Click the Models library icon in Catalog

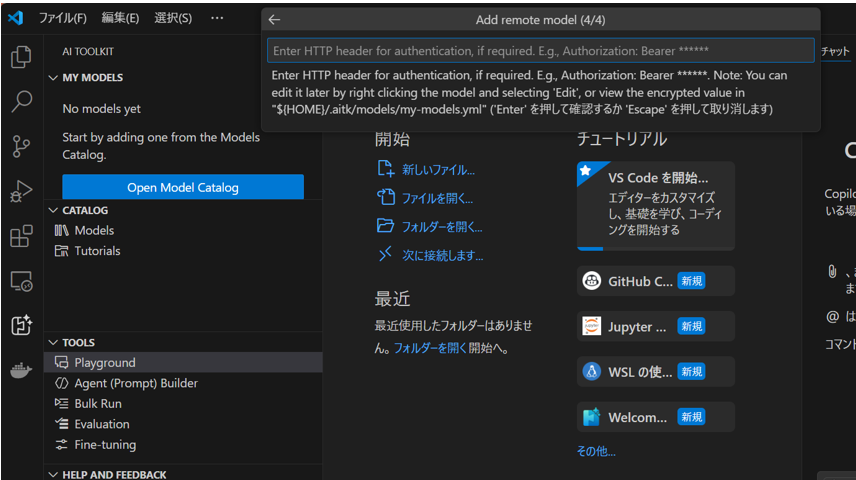(61, 230)
